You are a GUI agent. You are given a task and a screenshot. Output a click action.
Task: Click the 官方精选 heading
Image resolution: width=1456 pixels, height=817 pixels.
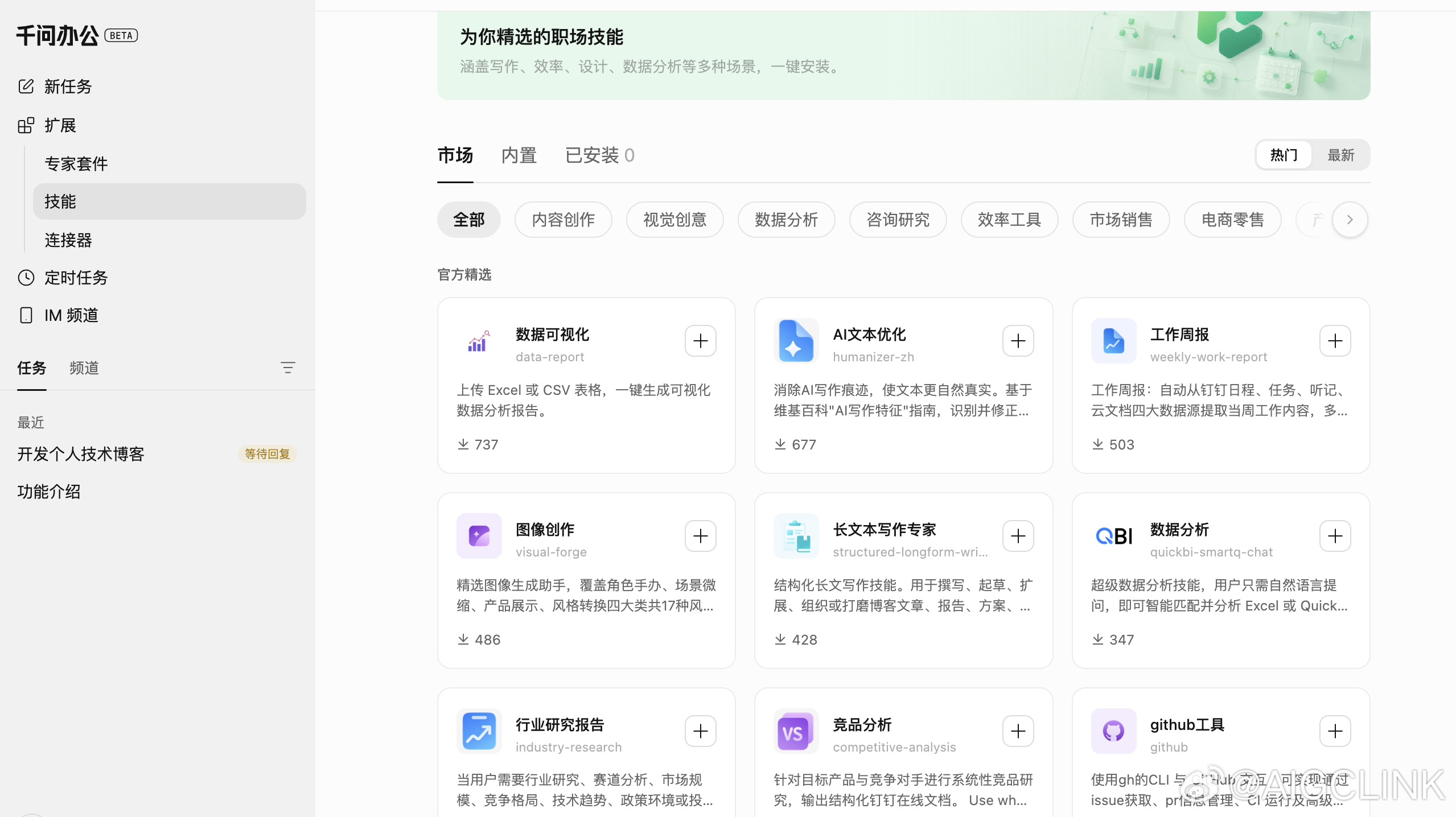tap(464, 275)
